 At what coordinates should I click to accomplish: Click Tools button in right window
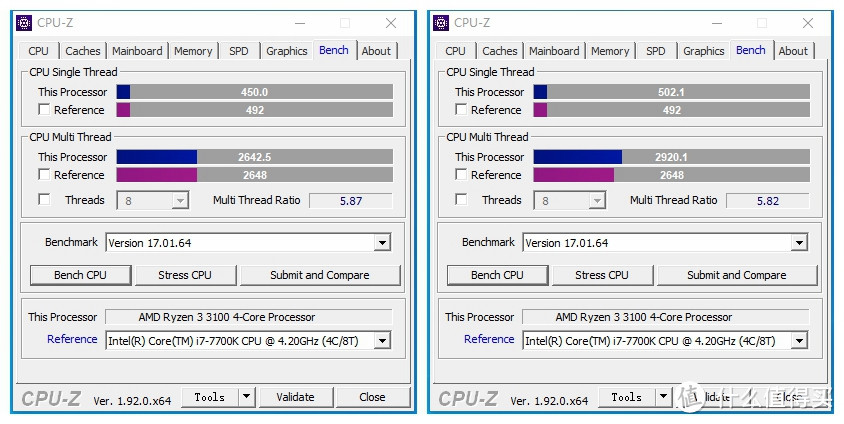point(627,397)
